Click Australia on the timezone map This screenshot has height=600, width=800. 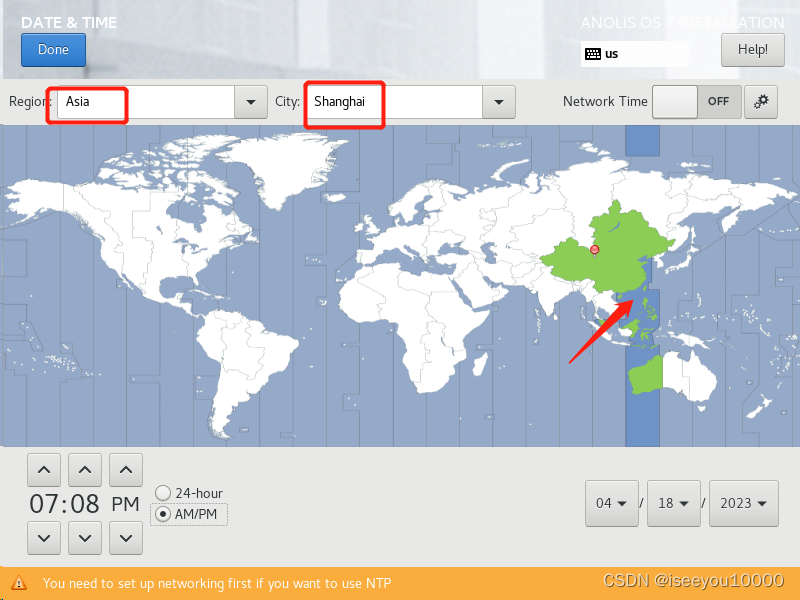(673, 375)
